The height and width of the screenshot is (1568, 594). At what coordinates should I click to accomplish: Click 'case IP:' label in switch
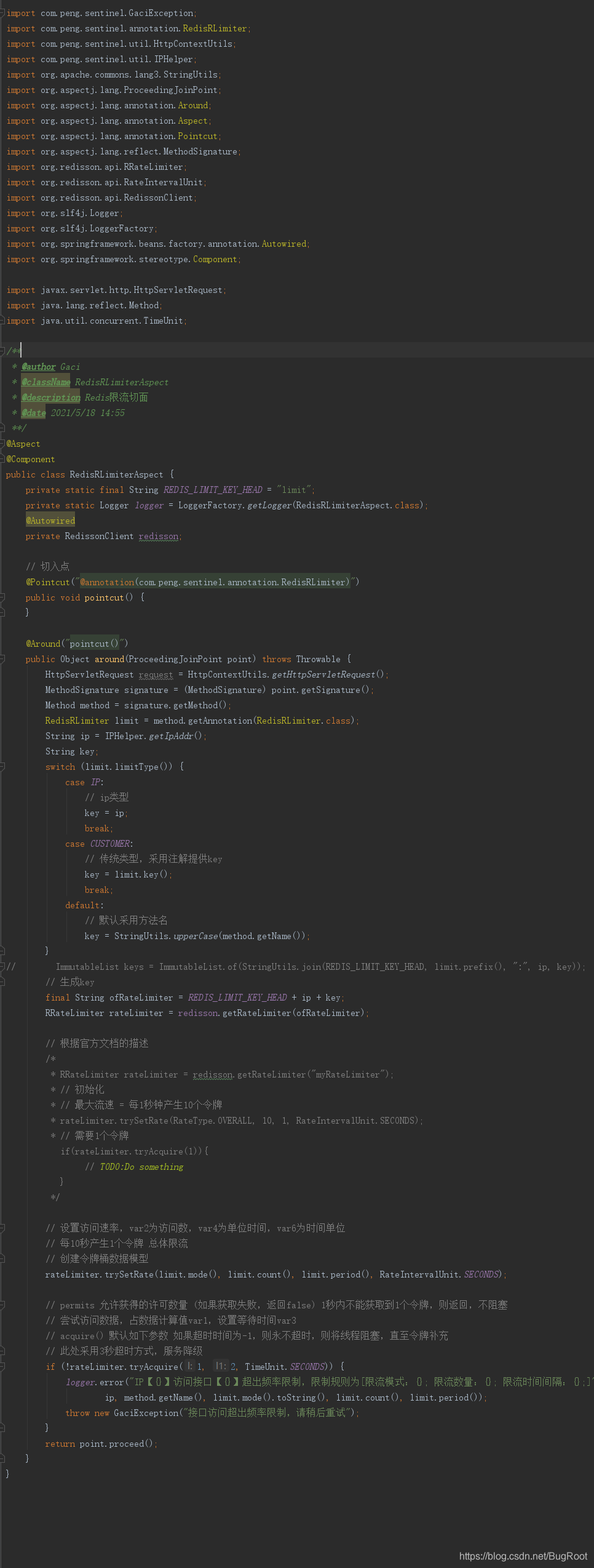[85, 782]
